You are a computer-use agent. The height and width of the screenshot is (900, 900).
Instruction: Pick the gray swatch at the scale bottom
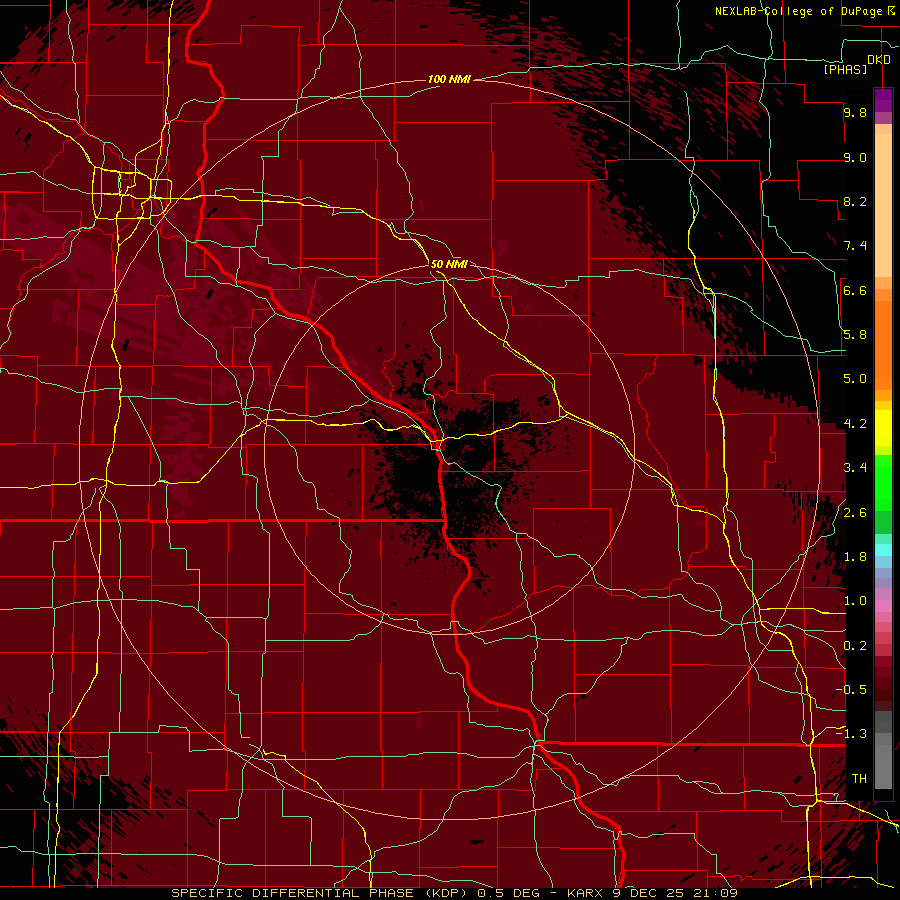883,761
